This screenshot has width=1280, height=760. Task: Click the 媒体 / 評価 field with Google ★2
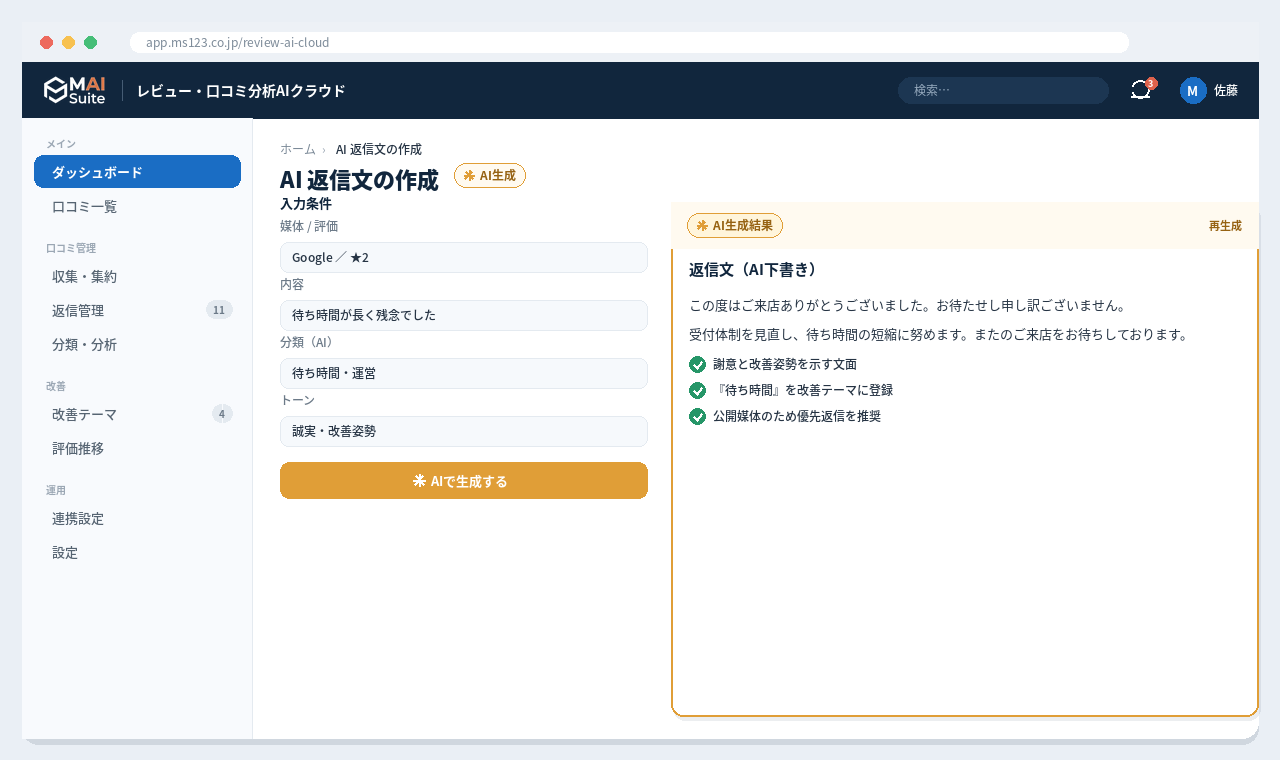(x=464, y=257)
